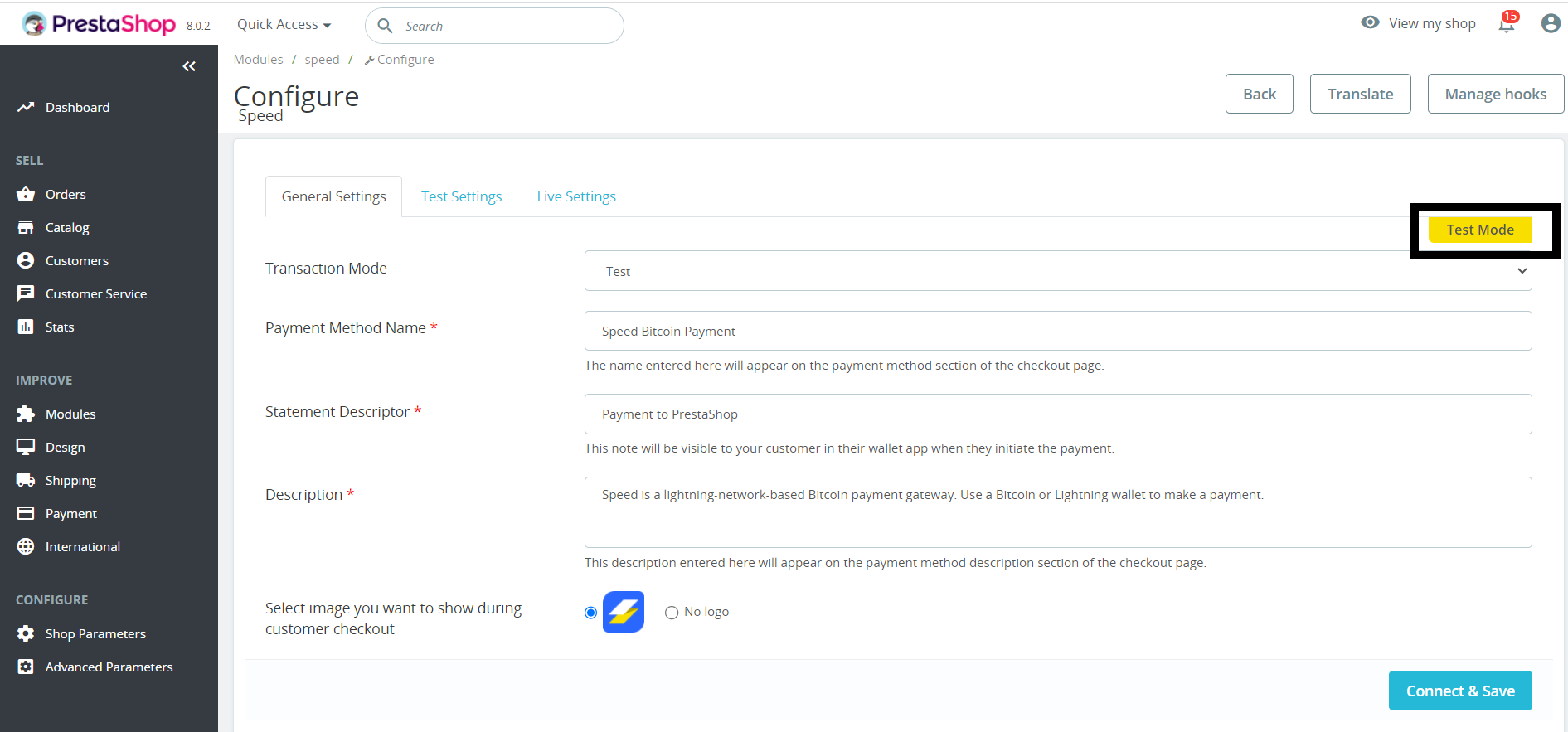Click the Translate button

tap(1360, 94)
